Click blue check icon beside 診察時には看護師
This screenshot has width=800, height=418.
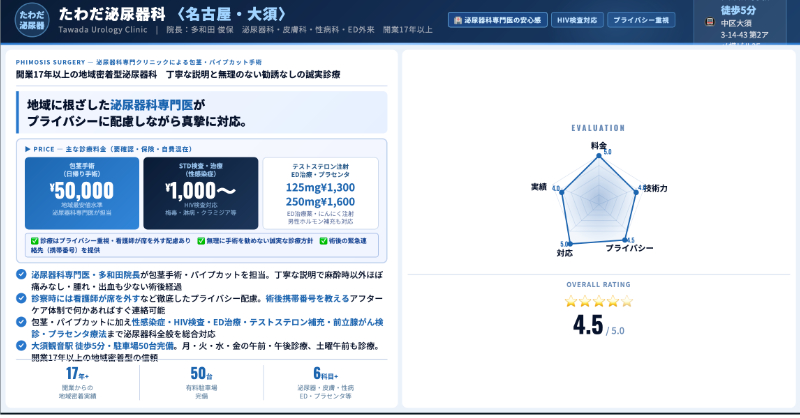[22, 297]
